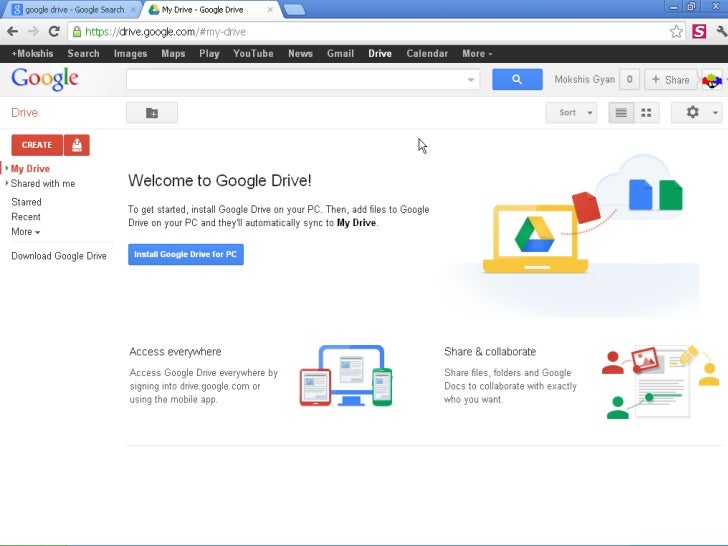This screenshot has width=728, height=546.
Task: Expand the More menu in black bar
Action: click(477, 54)
